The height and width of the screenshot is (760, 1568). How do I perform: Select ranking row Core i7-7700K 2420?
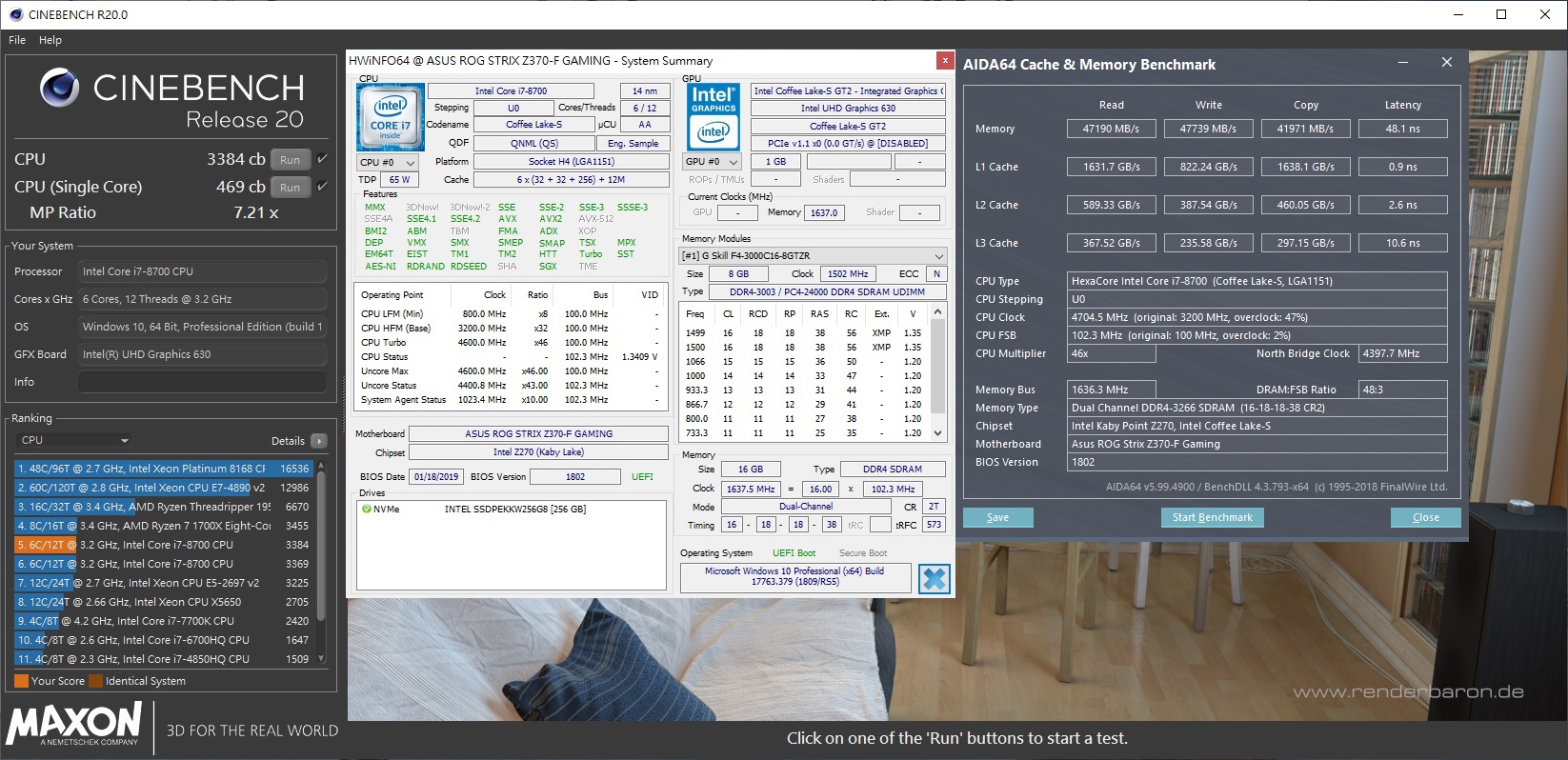163,621
